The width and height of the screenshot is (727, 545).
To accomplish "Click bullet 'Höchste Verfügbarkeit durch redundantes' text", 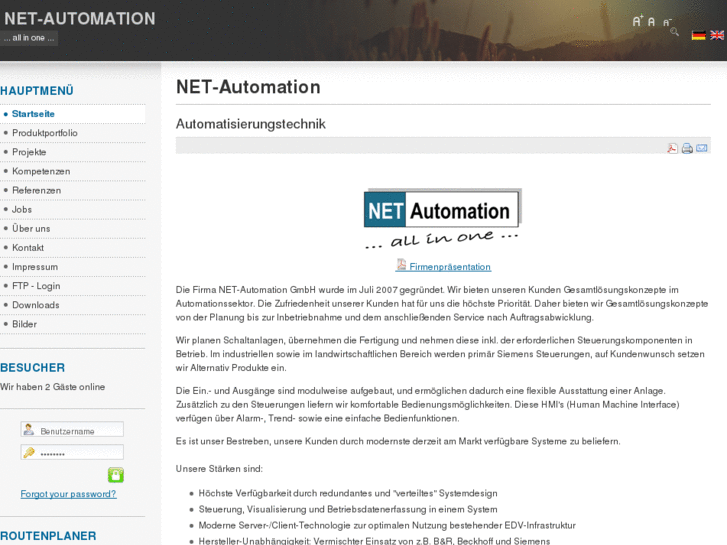I will tap(348, 494).
